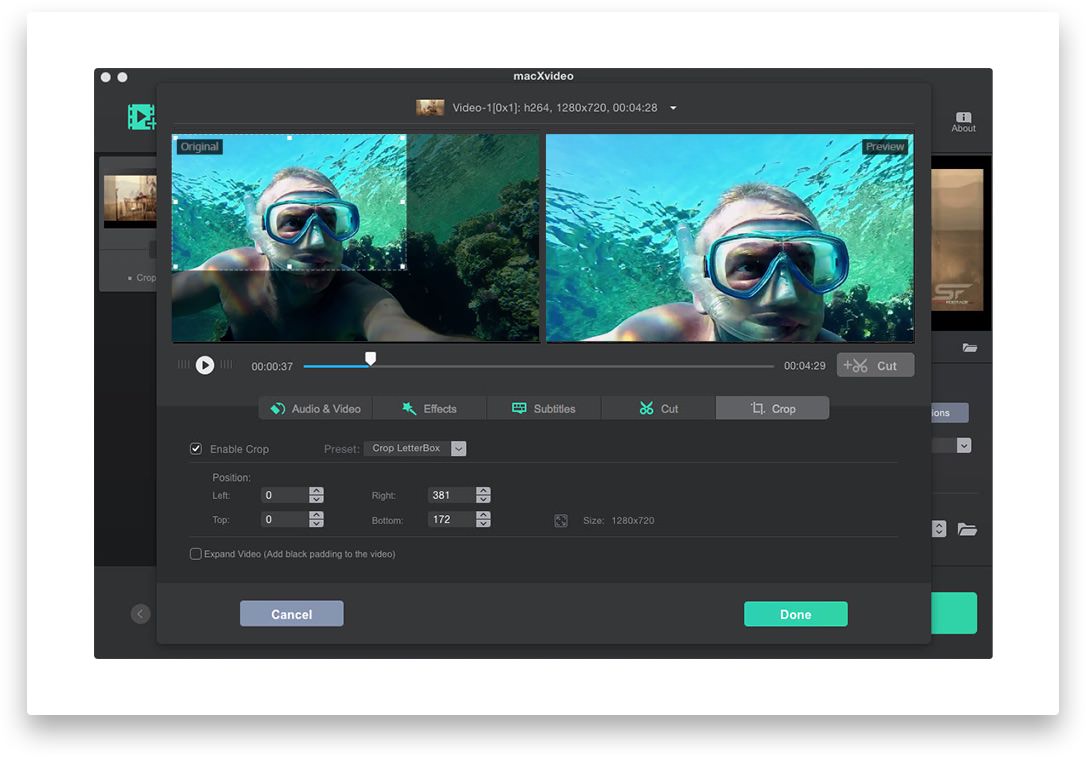This screenshot has height=757, width=1086.
Task: Click the Preview video pane
Action: coord(730,238)
